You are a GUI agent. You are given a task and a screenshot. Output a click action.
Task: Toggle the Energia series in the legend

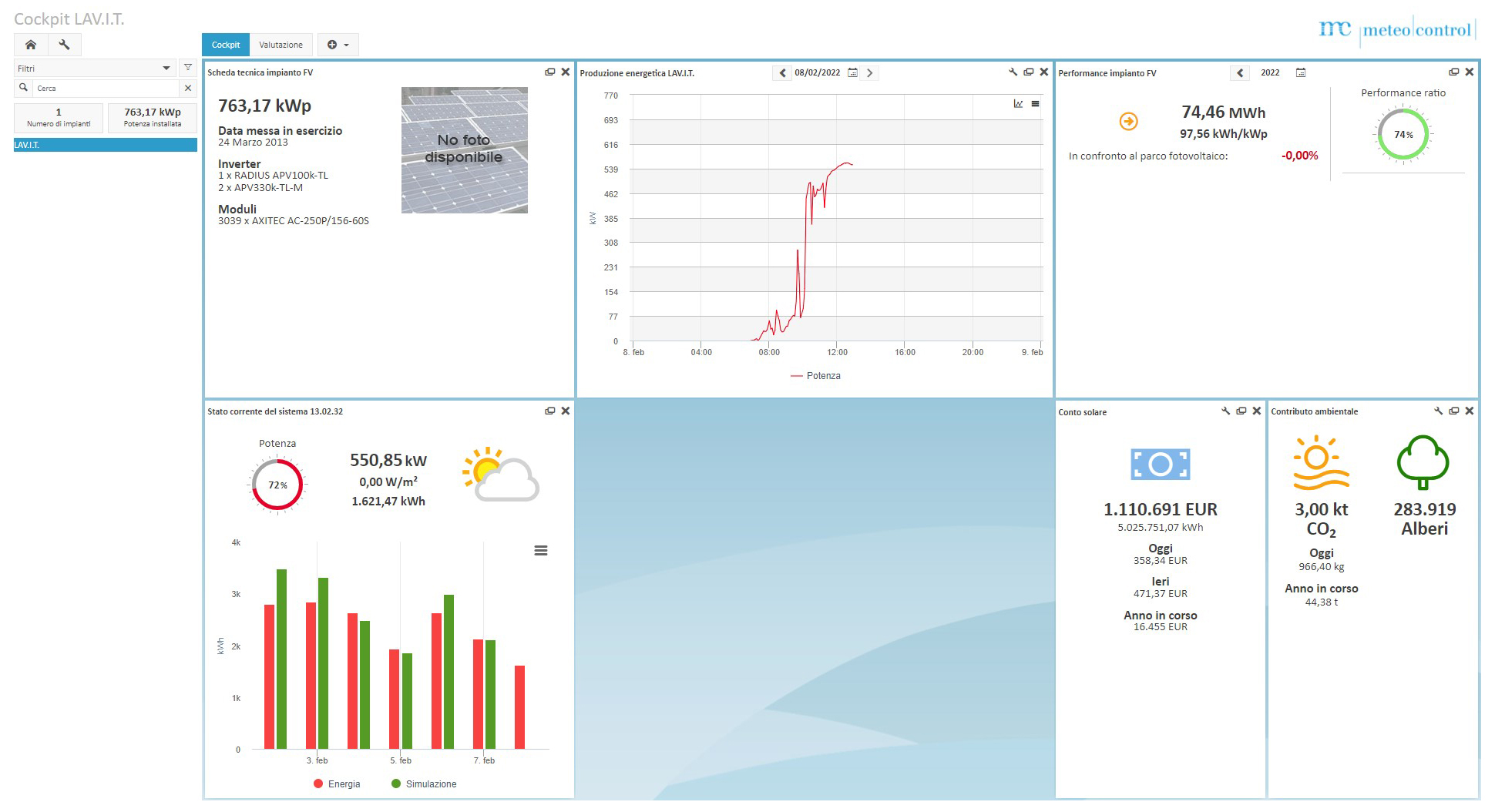click(x=337, y=784)
